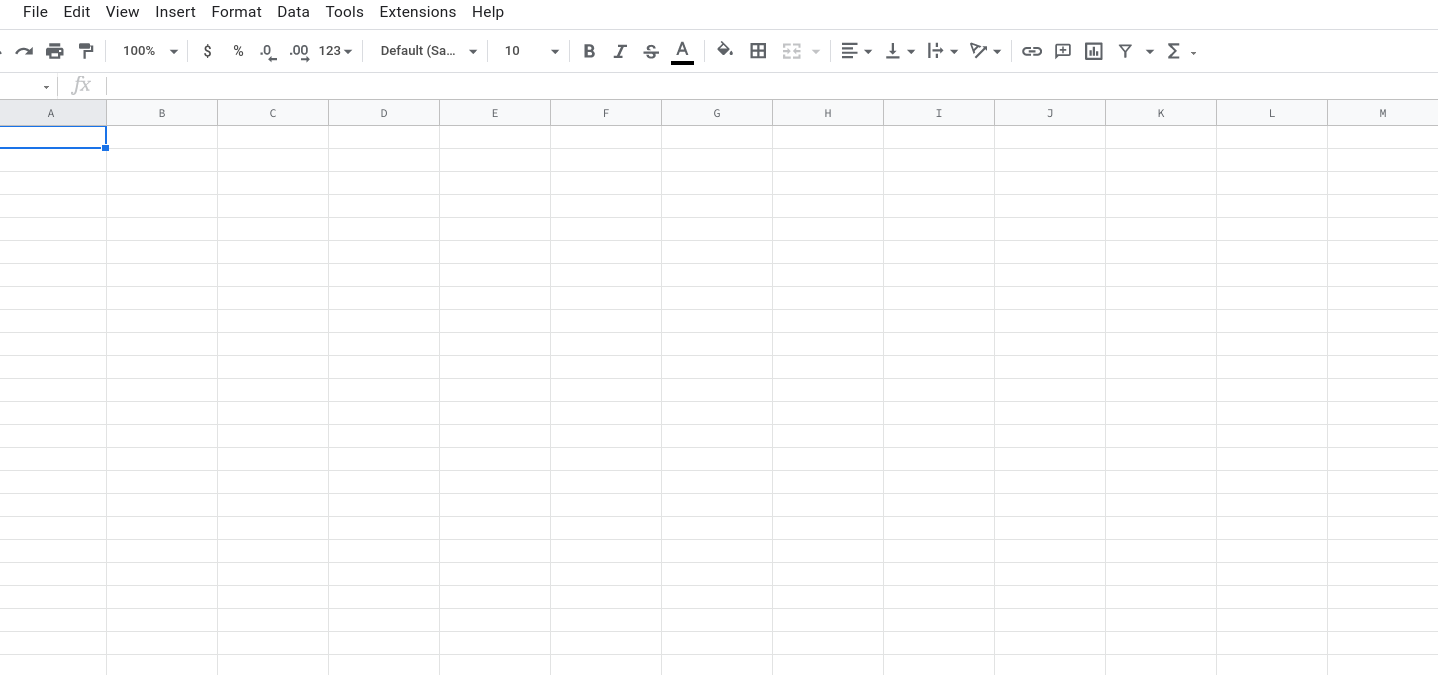The height and width of the screenshot is (675, 1438).
Task: Increase decimal places icon
Action: 299,52
